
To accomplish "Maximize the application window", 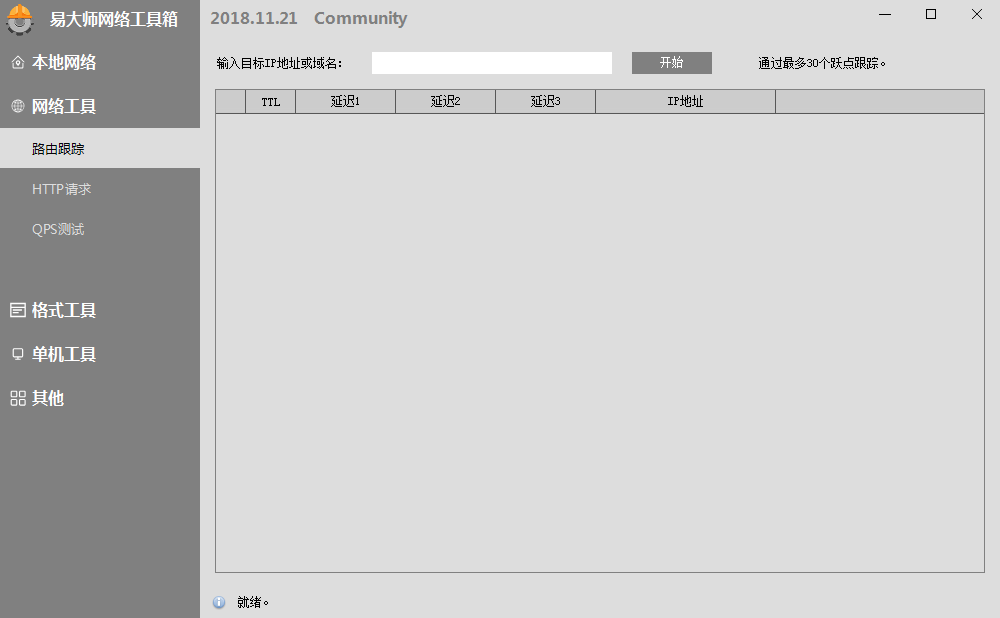I will click(931, 14).
